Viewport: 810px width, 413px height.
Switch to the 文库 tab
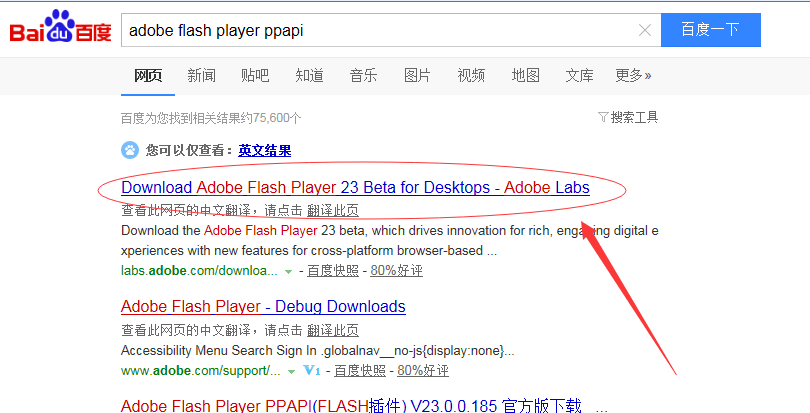579,75
